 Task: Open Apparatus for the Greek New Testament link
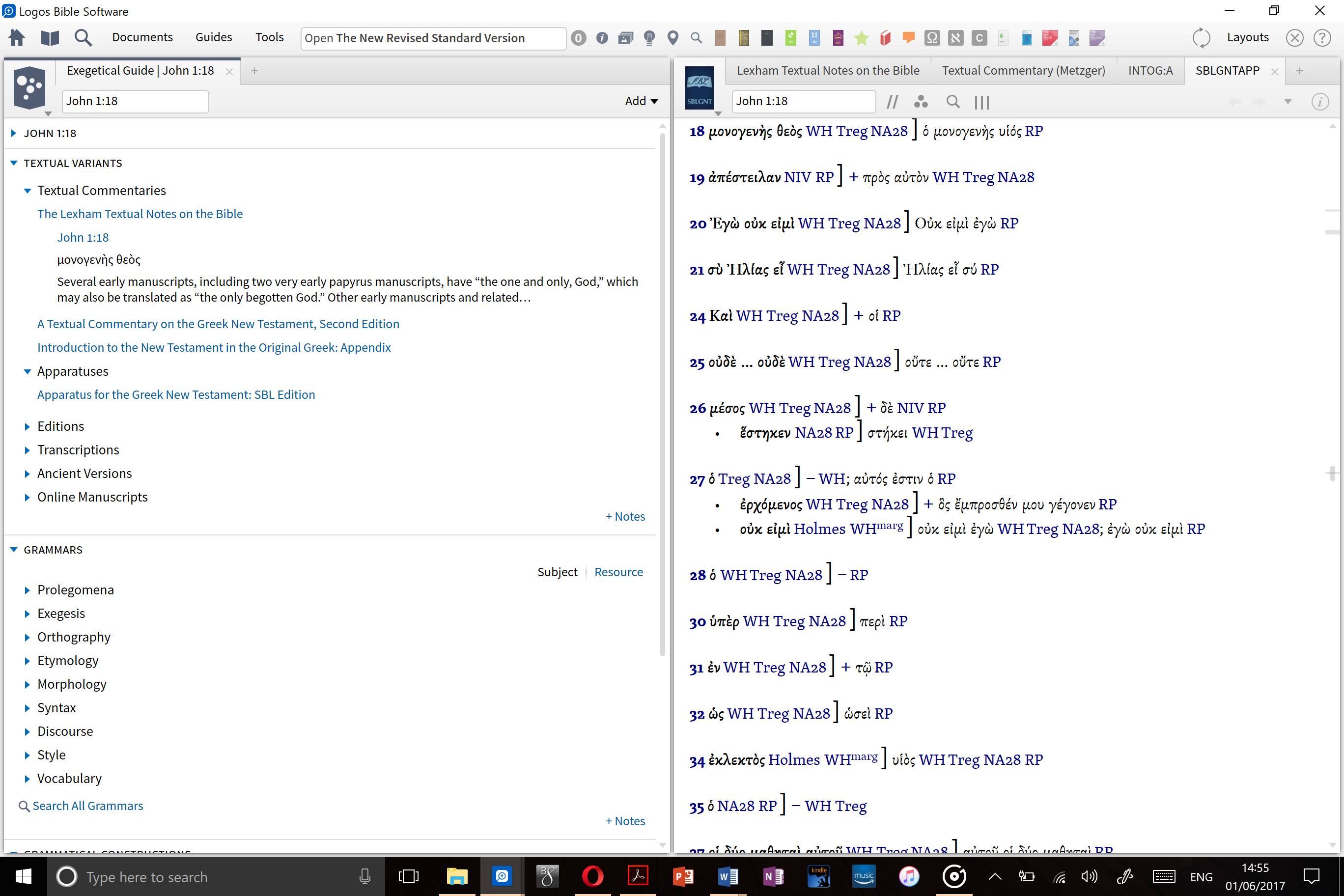click(x=176, y=395)
